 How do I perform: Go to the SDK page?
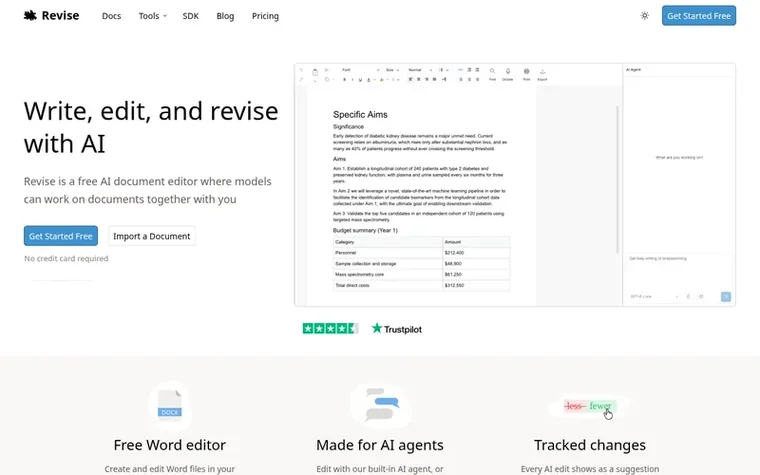pyautogui.click(x=190, y=16)
